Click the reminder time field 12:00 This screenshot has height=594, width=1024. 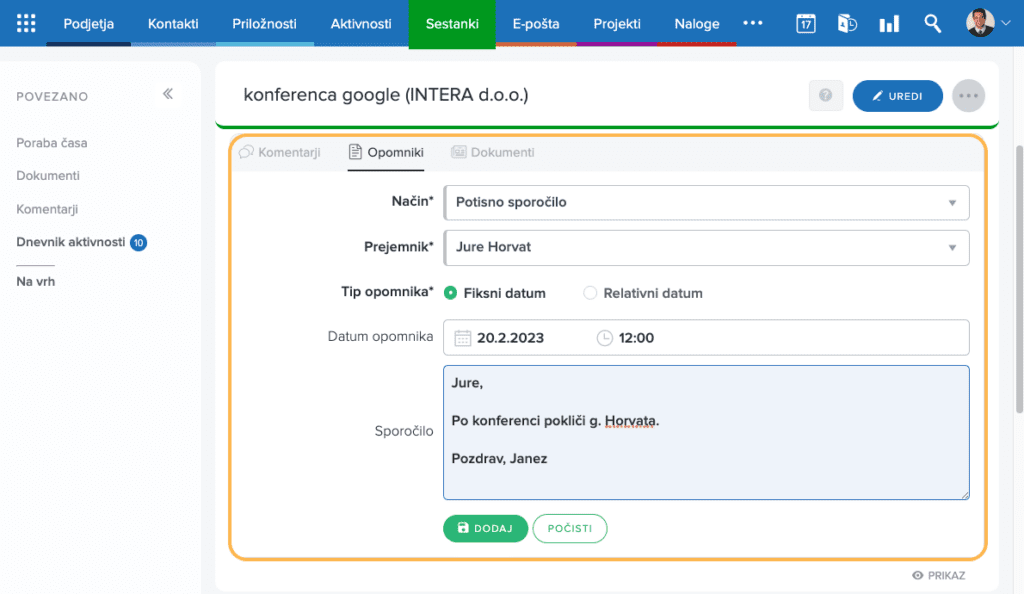click(636, 338)
